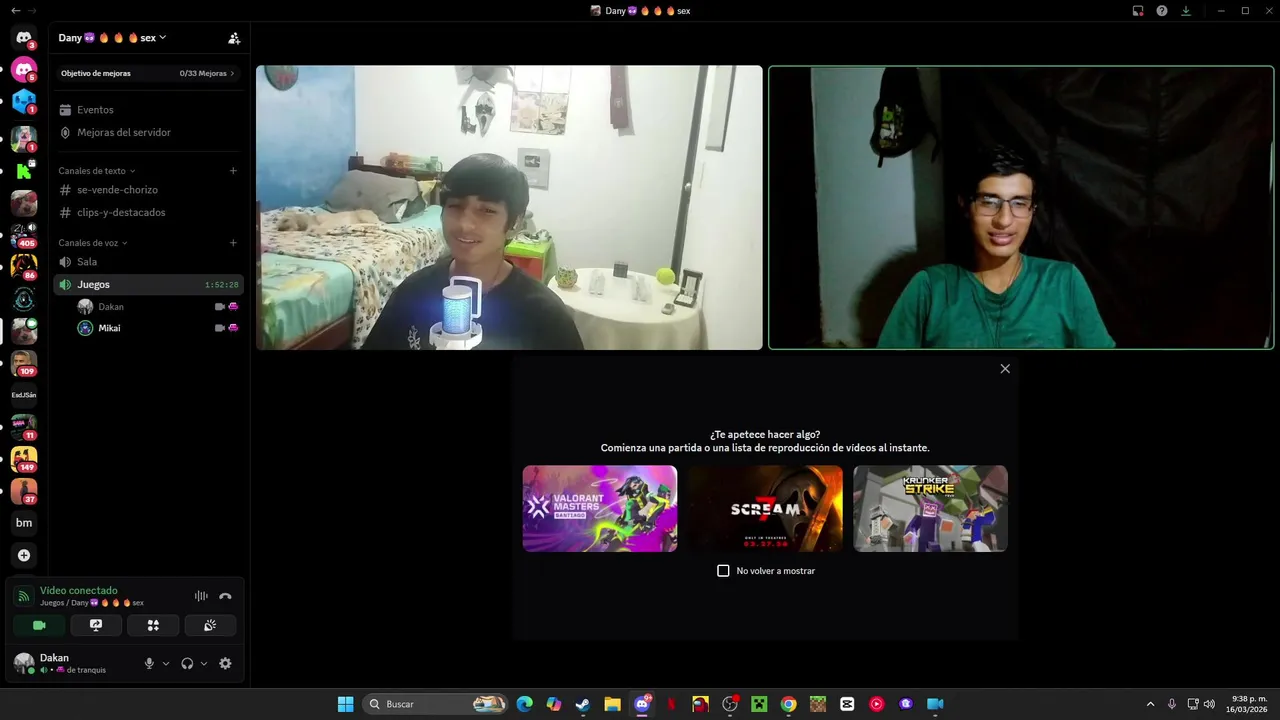
Task: Expand Objetivo de mejoras boost goal
Action: pyautogui.click(x=148, y=73)
